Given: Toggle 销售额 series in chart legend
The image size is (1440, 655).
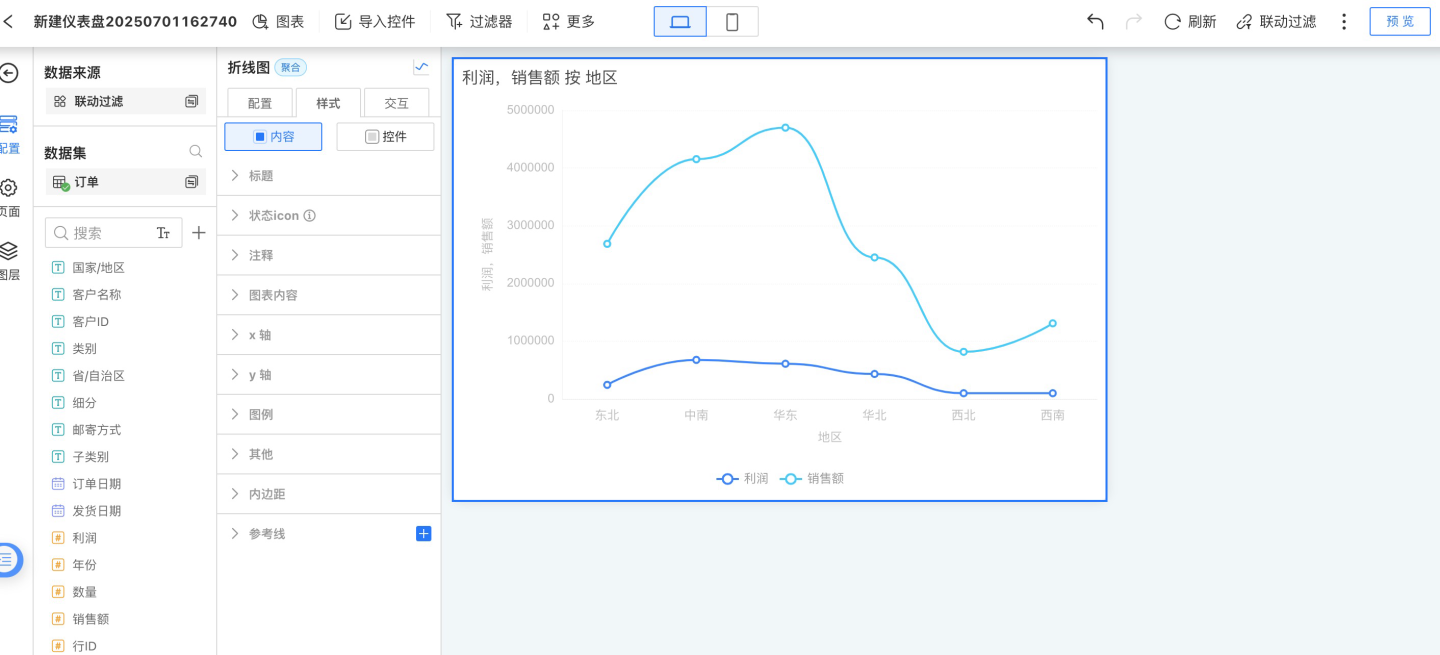Looking at the screenshot, I should pos(812,479).
